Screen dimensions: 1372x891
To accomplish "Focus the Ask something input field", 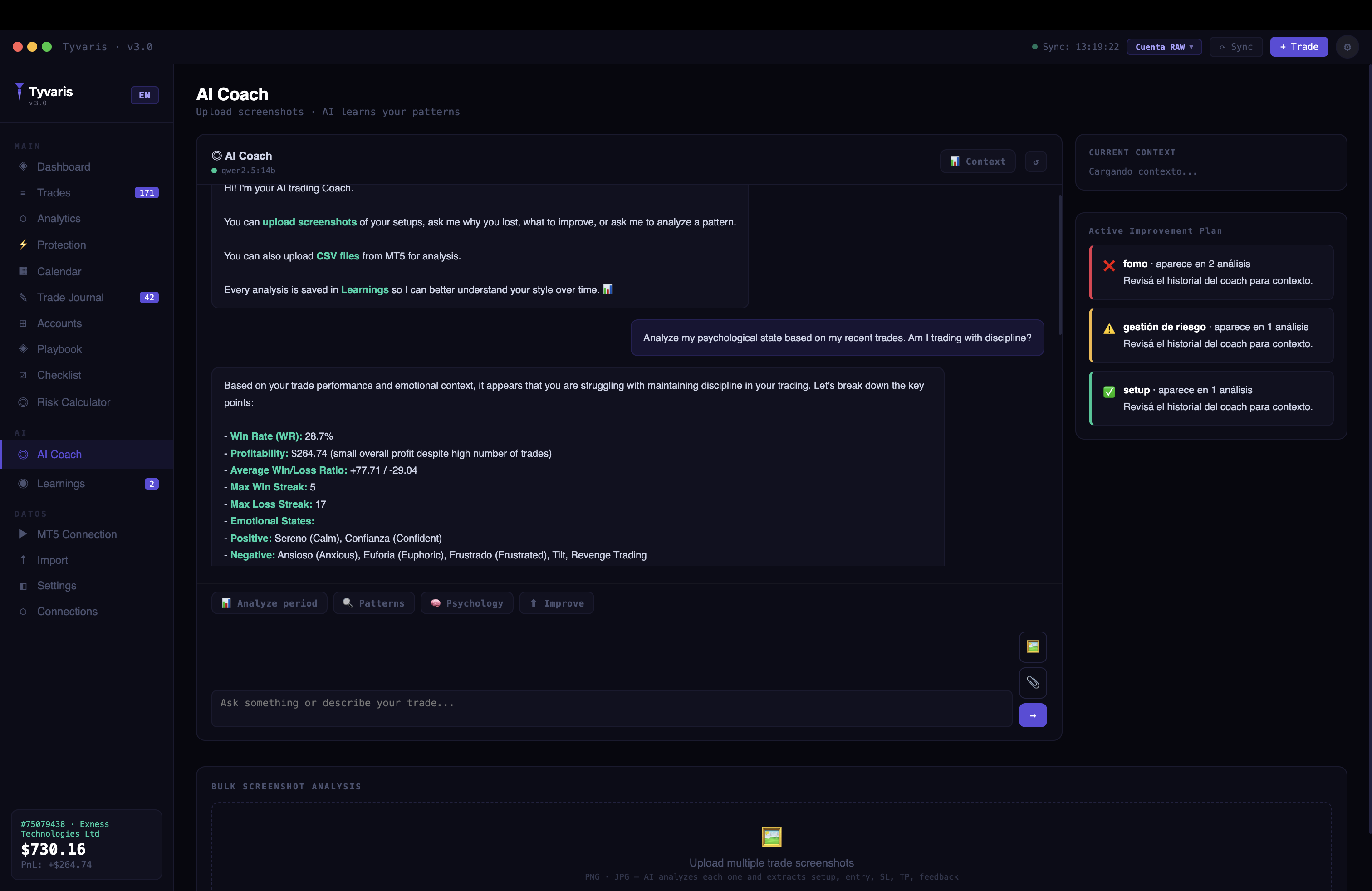I will click(612, 708).
